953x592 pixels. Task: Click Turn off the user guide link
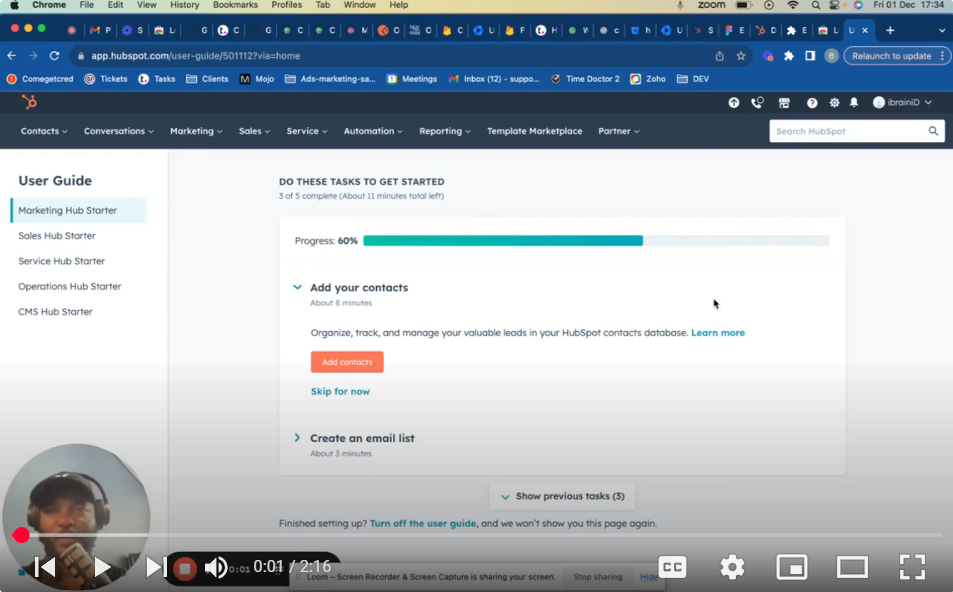tap(423, 523)
